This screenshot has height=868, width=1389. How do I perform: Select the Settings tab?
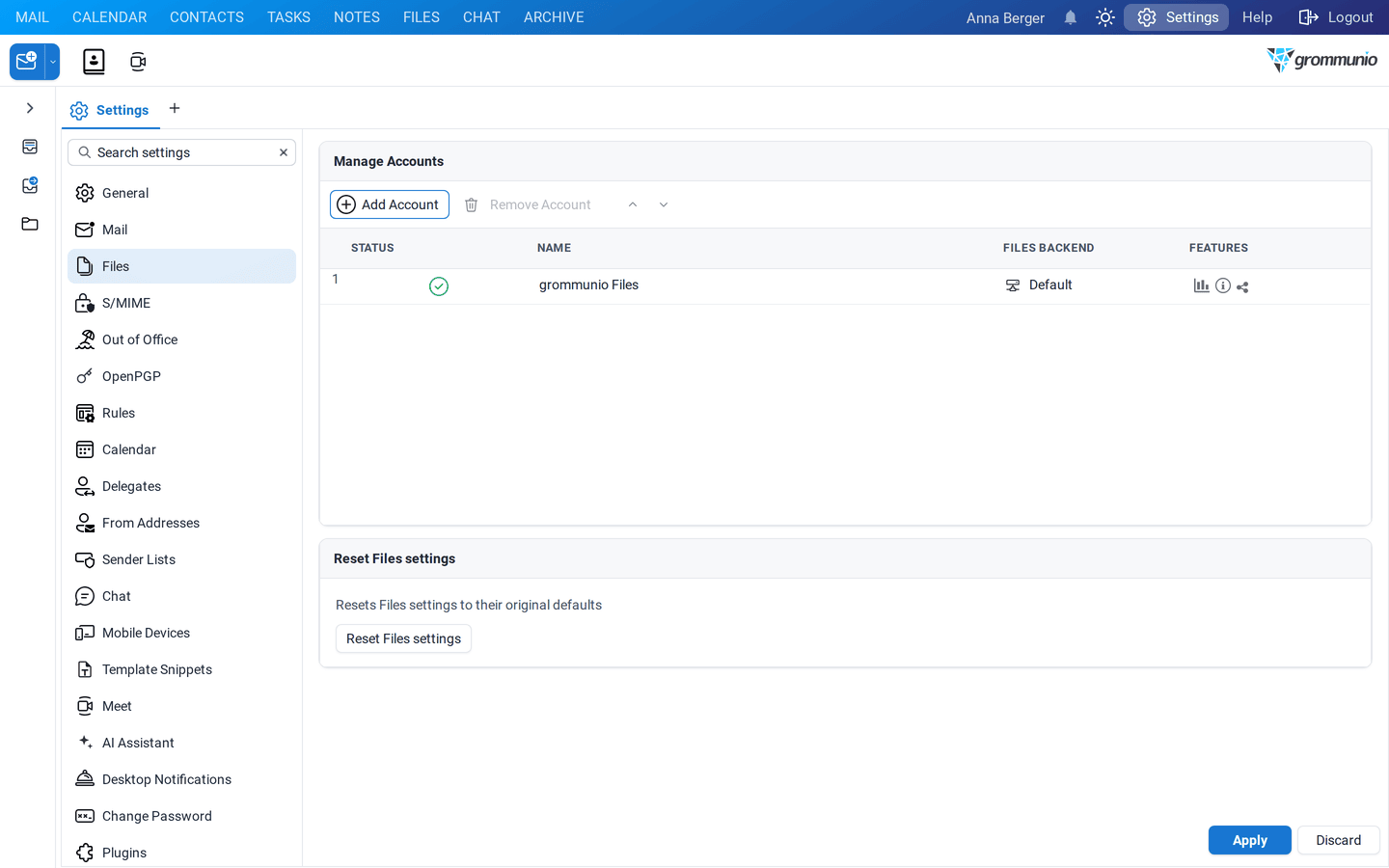click(x=110, y=110)
